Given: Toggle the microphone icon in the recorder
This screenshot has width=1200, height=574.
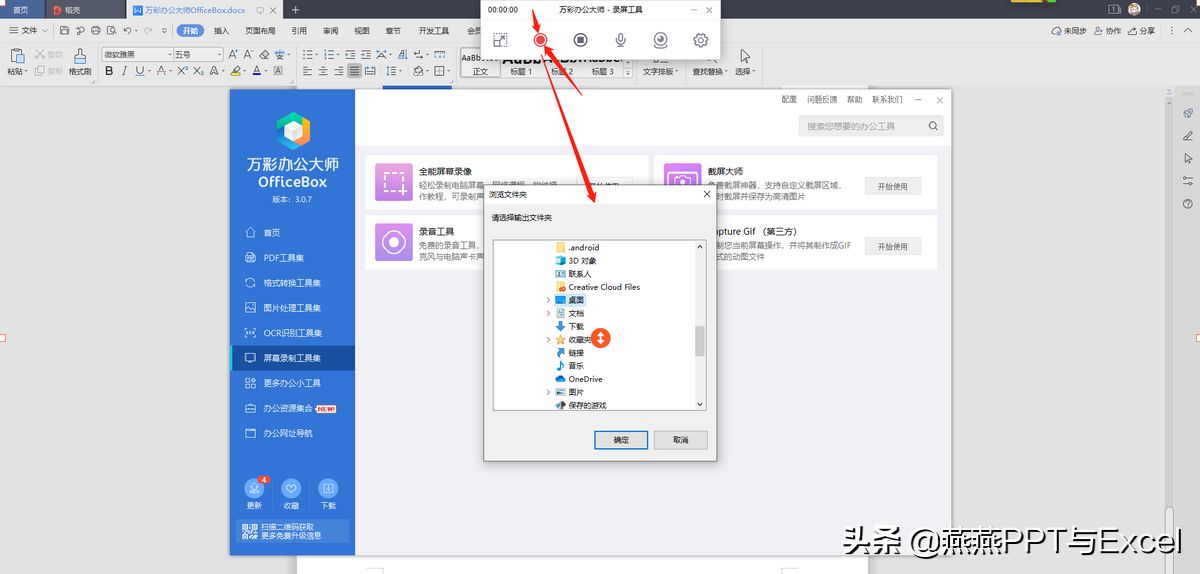Looking at the screenshot, I should coord(621,40).
